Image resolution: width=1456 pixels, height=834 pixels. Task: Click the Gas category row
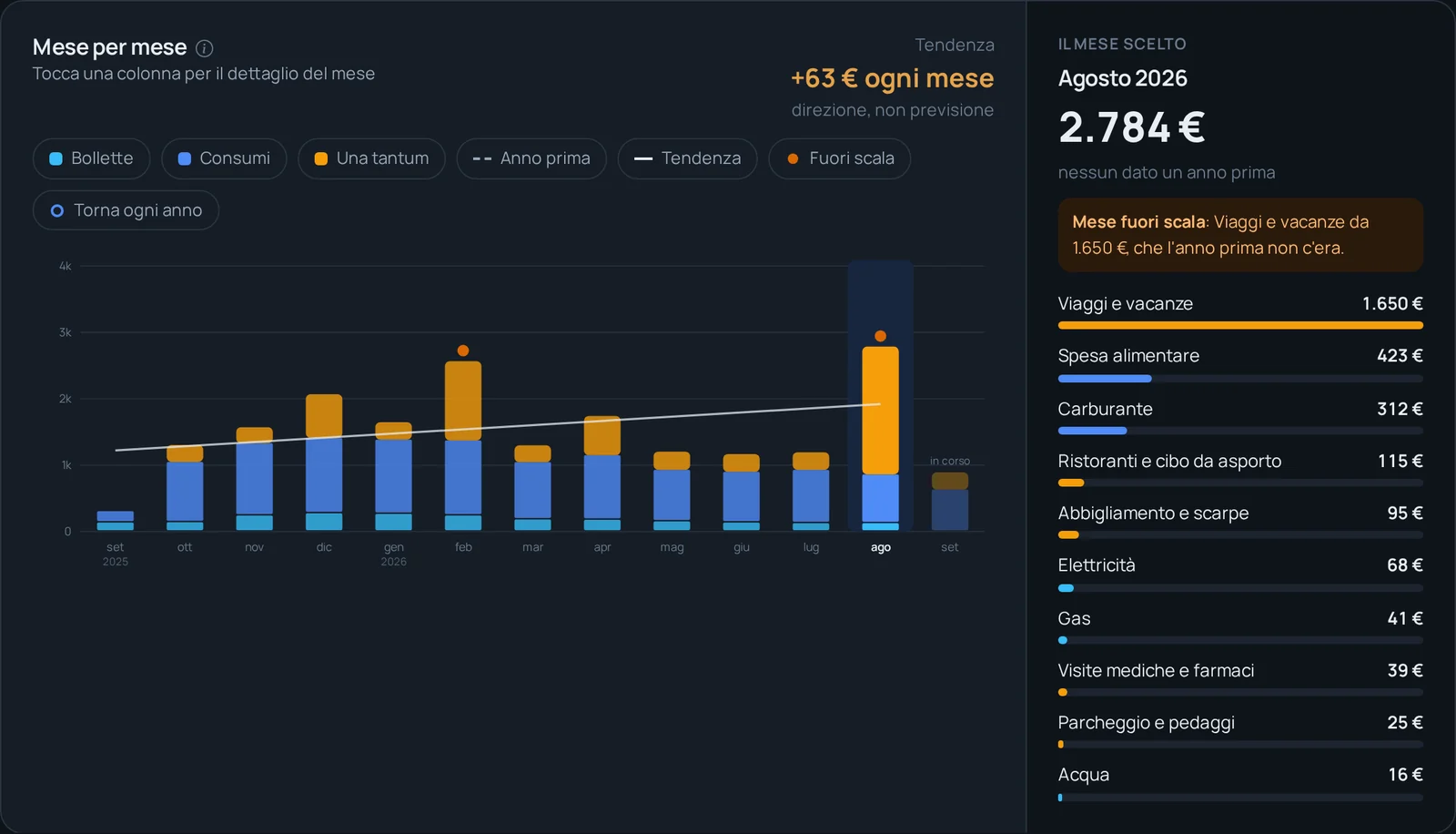(x=1240, y=625)
